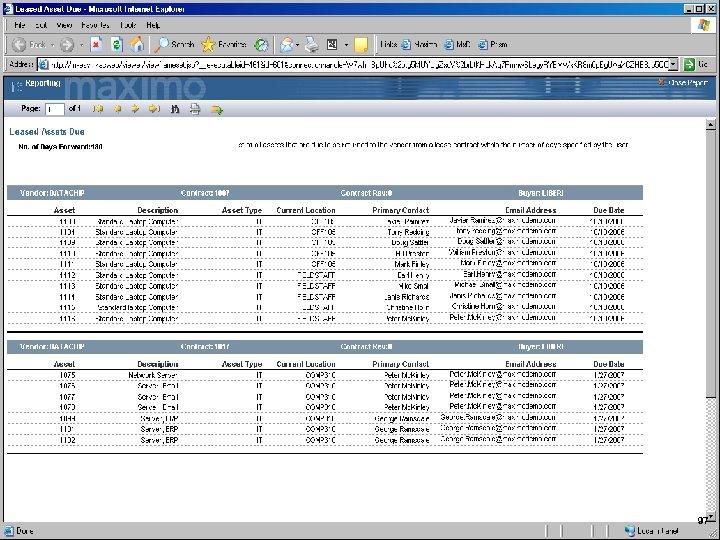The height and width of the screenshot is (540, 720).
Task: Click primary contact name Mark Finley
Action: [411, 264]
